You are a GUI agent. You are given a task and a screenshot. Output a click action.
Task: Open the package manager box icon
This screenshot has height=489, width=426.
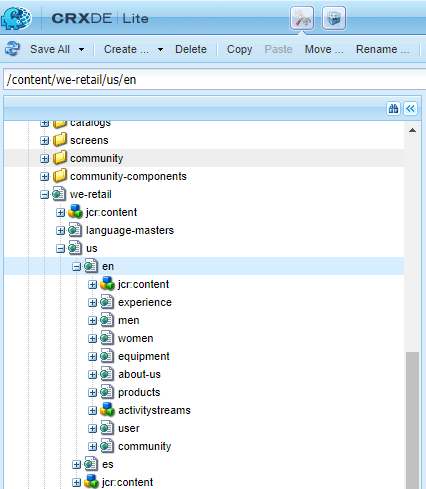point(334,18)
